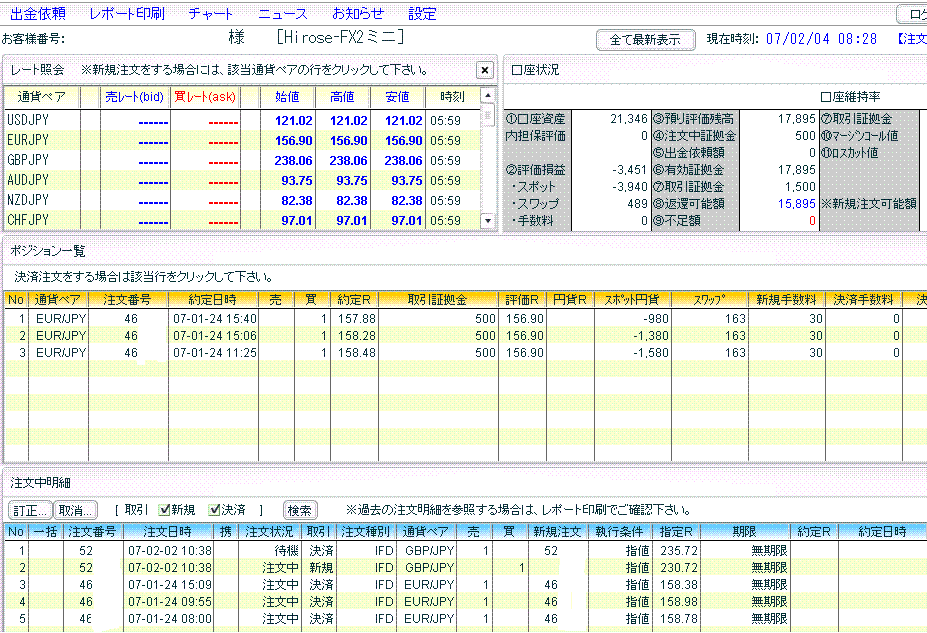This screenshot has width=927, height=633.
Task: Toggle the 新規 checkbox
Action: click(x=164, y=509)
